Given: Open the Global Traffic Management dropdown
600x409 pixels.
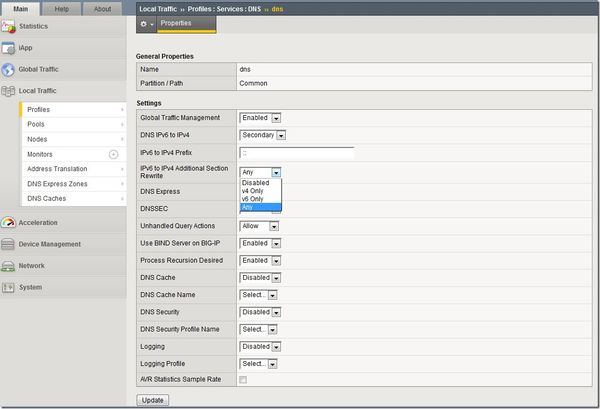Looking at the screenshot, I should tap(261, 118).
